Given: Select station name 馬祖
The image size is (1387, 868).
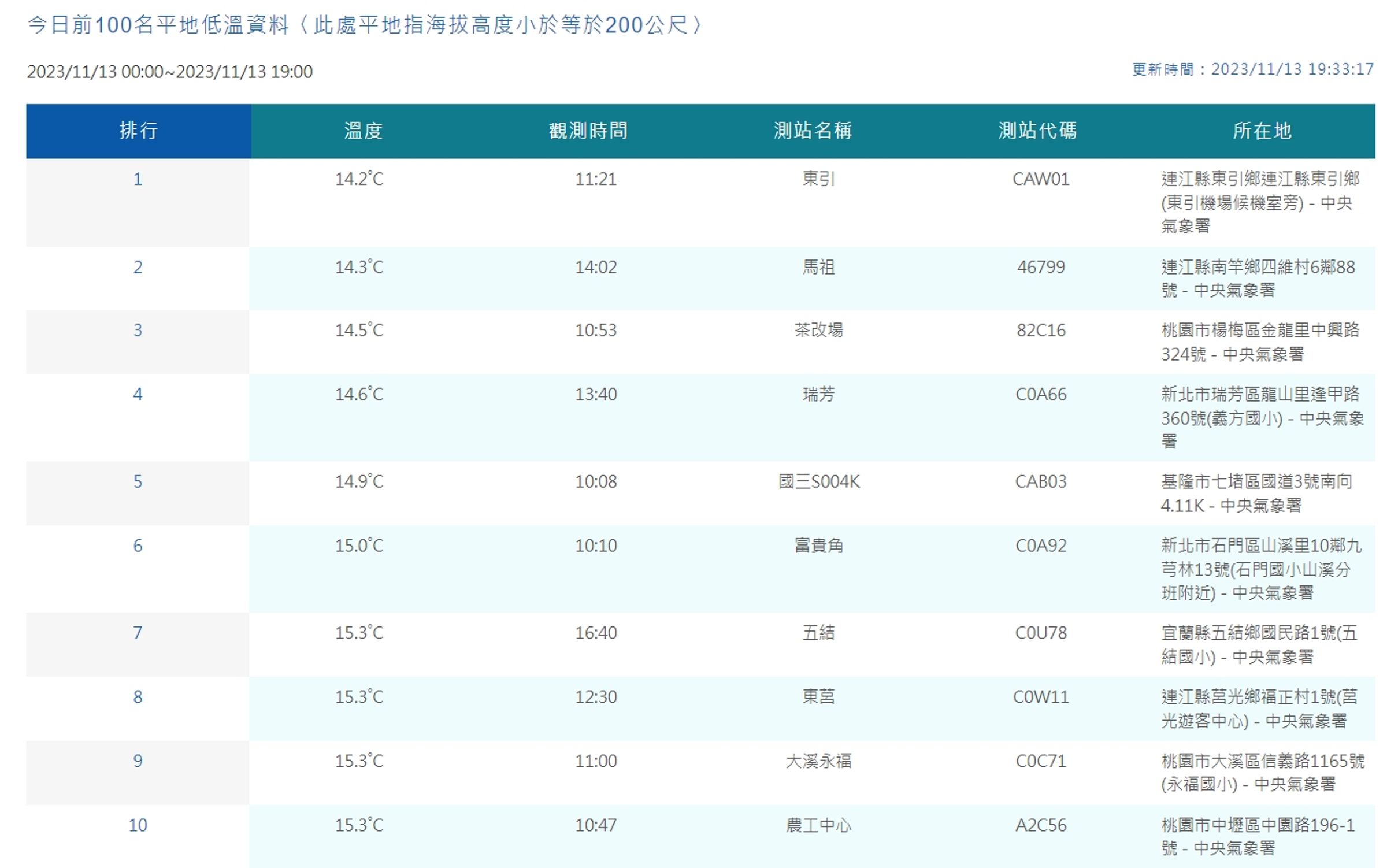Looking at the screenshot, I should tap(819, 267).
